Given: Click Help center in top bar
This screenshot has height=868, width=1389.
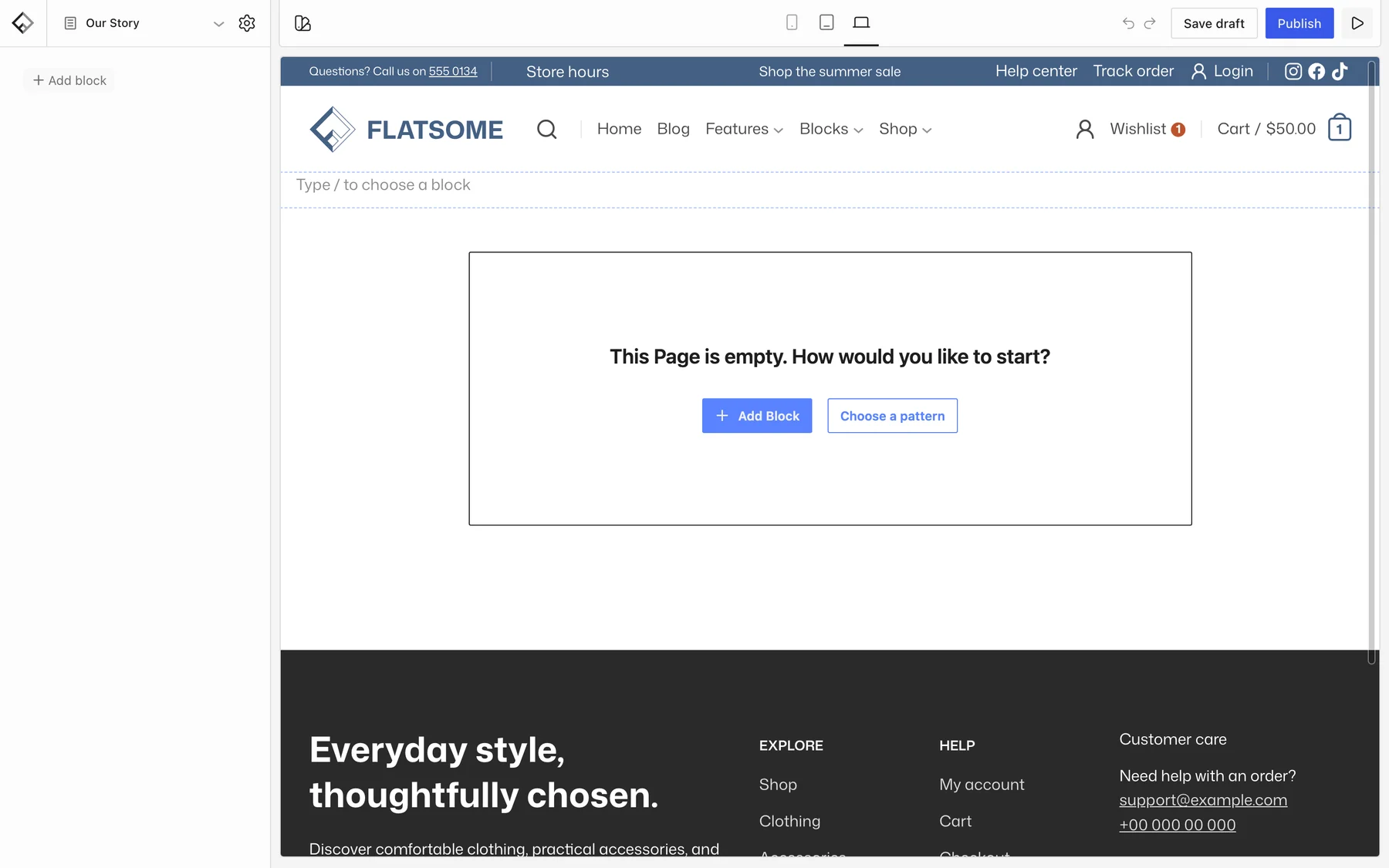Looking at the screenshot, I should (1036, 71).
